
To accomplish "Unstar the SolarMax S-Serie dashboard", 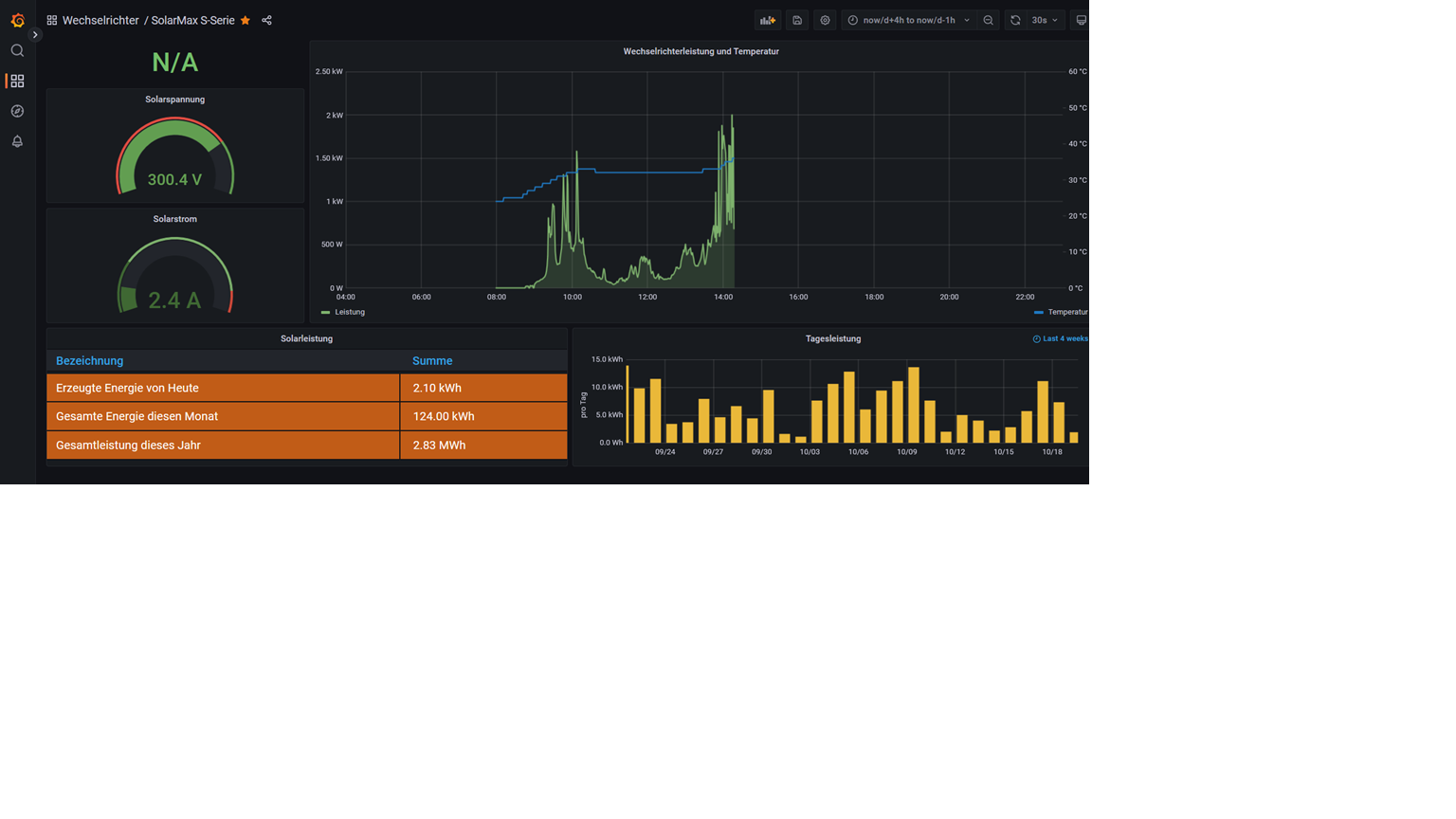I will point(246,20).
